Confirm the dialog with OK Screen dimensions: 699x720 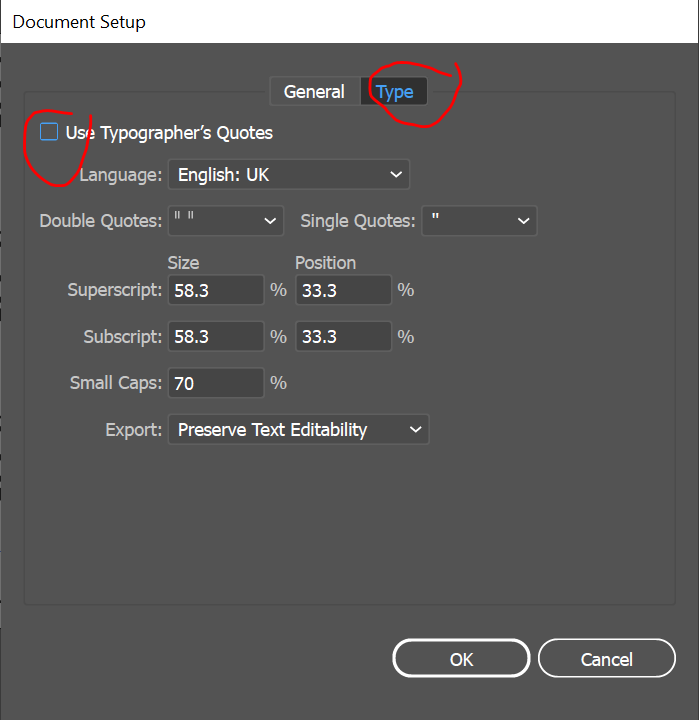[x=461, y=659]
